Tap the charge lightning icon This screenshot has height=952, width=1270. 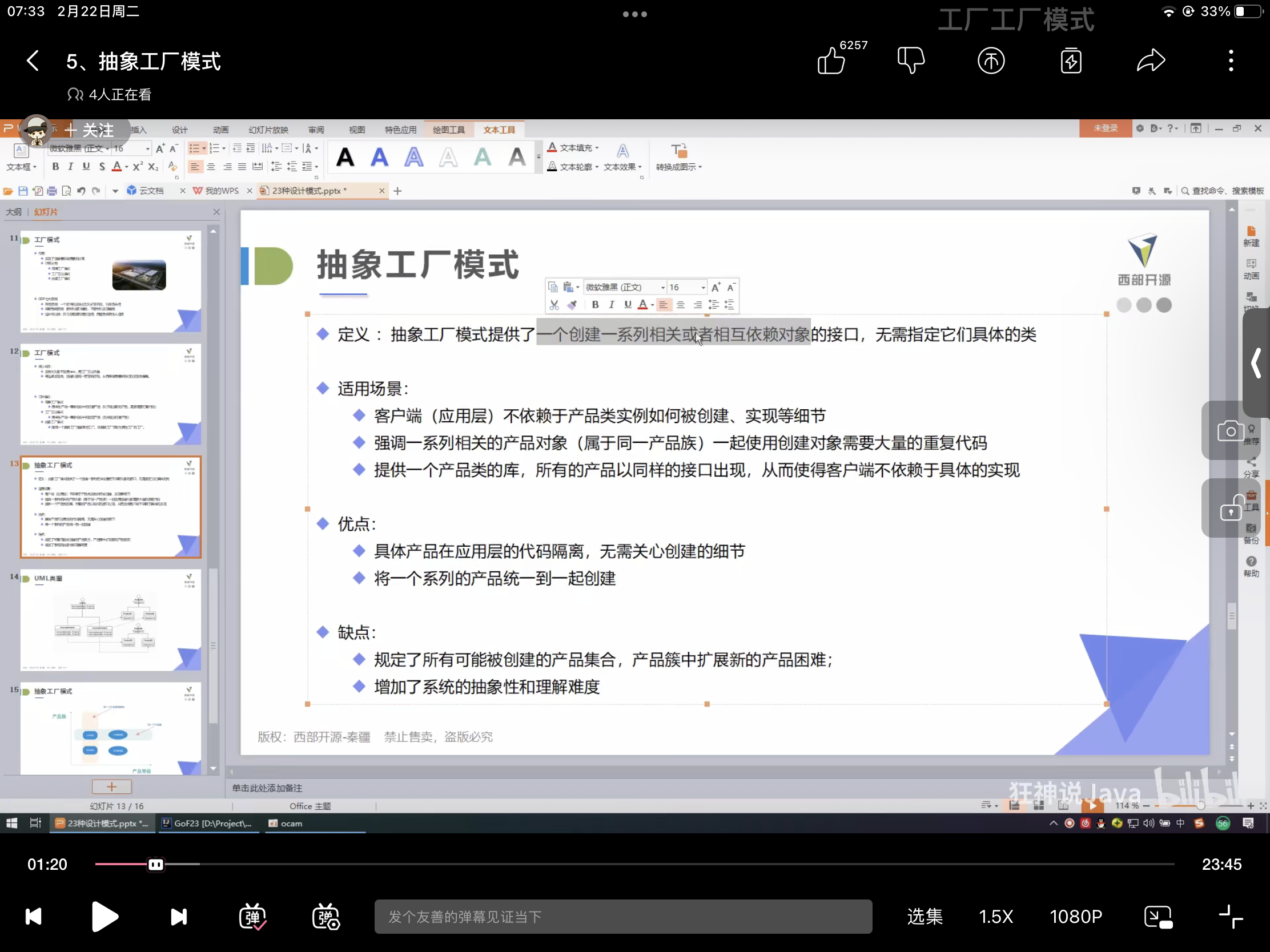point(1071,61)
